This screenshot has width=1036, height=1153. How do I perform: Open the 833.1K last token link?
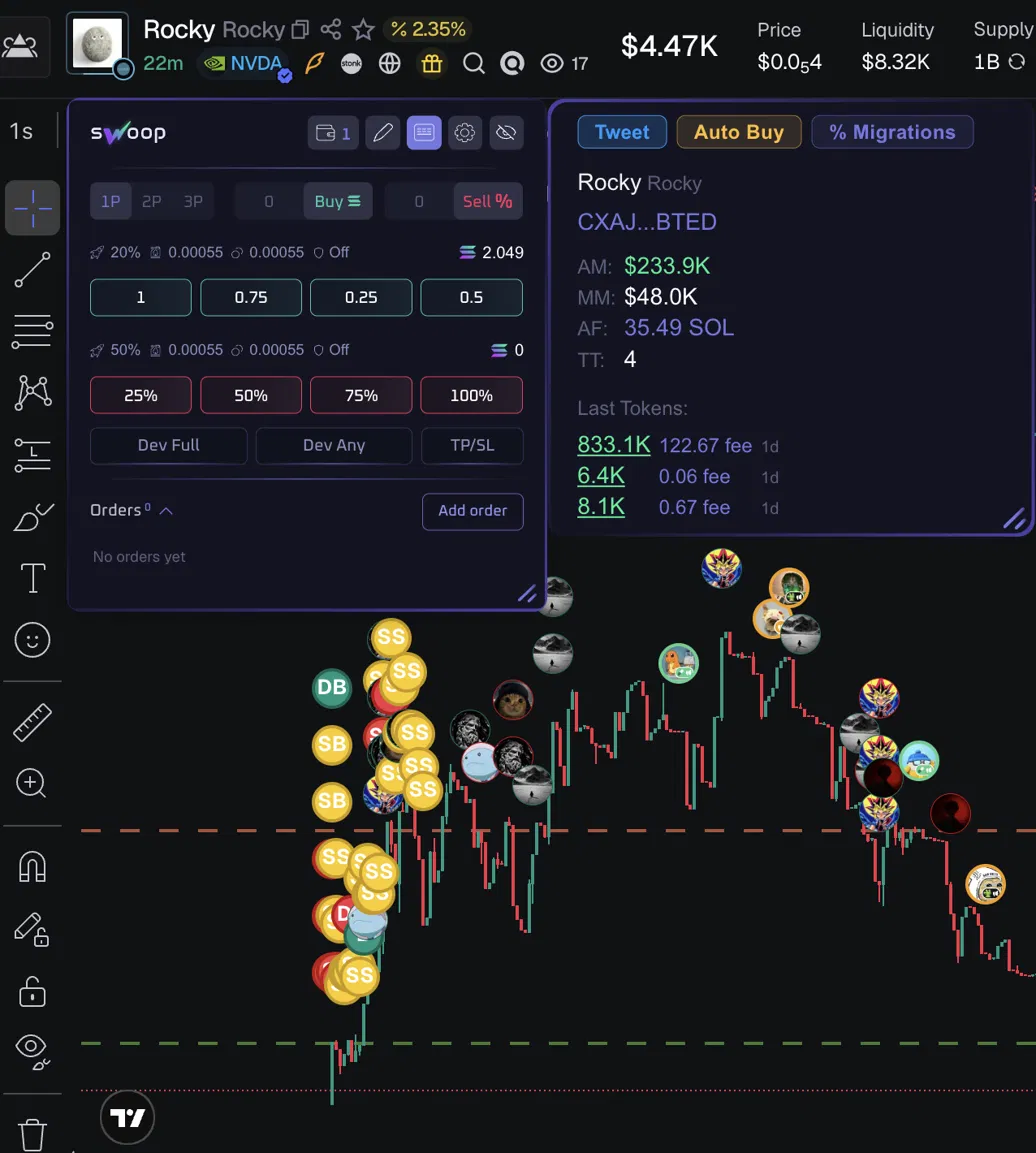pyautogui.click(x=614, y=445)
